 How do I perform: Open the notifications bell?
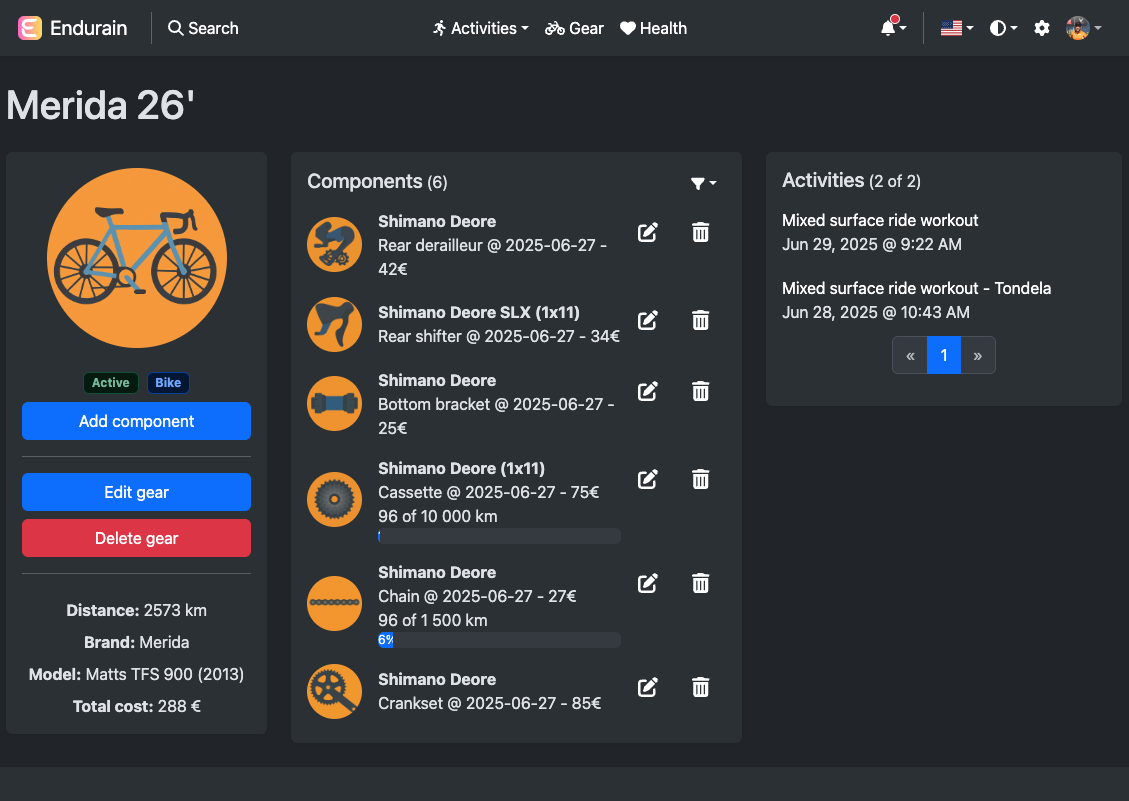click(x=888, y=28)
